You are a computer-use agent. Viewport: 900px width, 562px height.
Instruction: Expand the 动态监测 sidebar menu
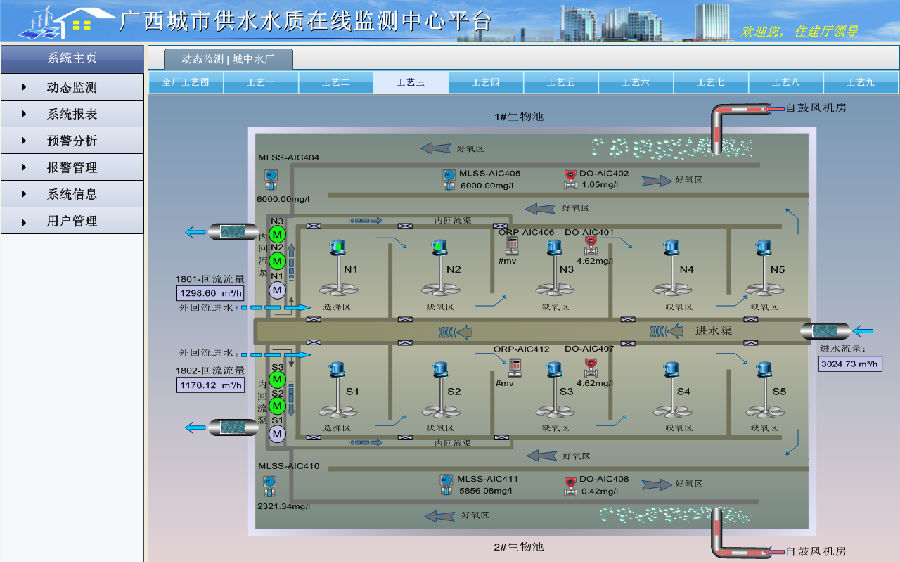pyautogui.click(x=71, y=88)
